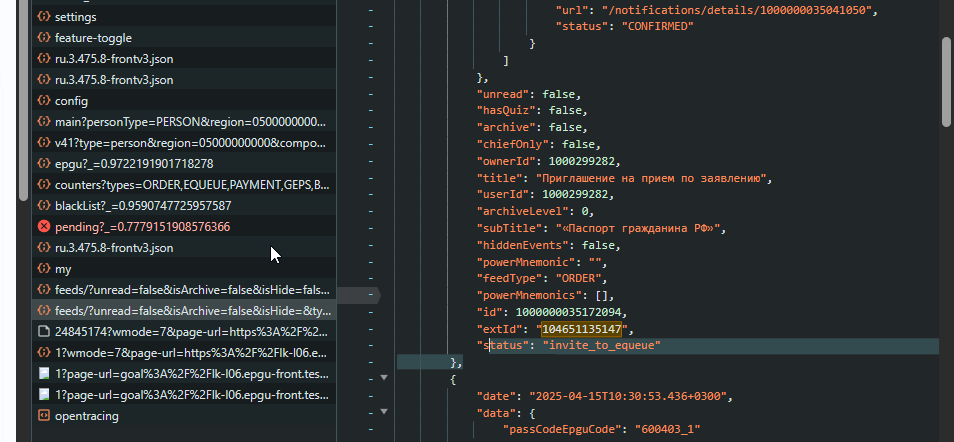Click the "unread": false line
954x442 pixels.
(529, 94)
